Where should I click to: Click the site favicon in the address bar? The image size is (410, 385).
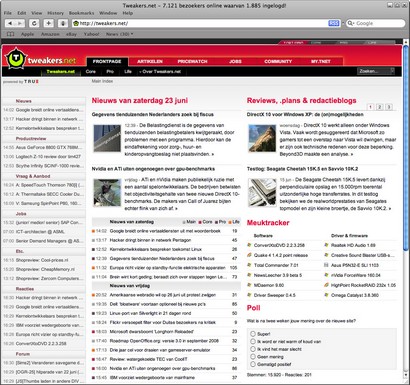[76, 23]
